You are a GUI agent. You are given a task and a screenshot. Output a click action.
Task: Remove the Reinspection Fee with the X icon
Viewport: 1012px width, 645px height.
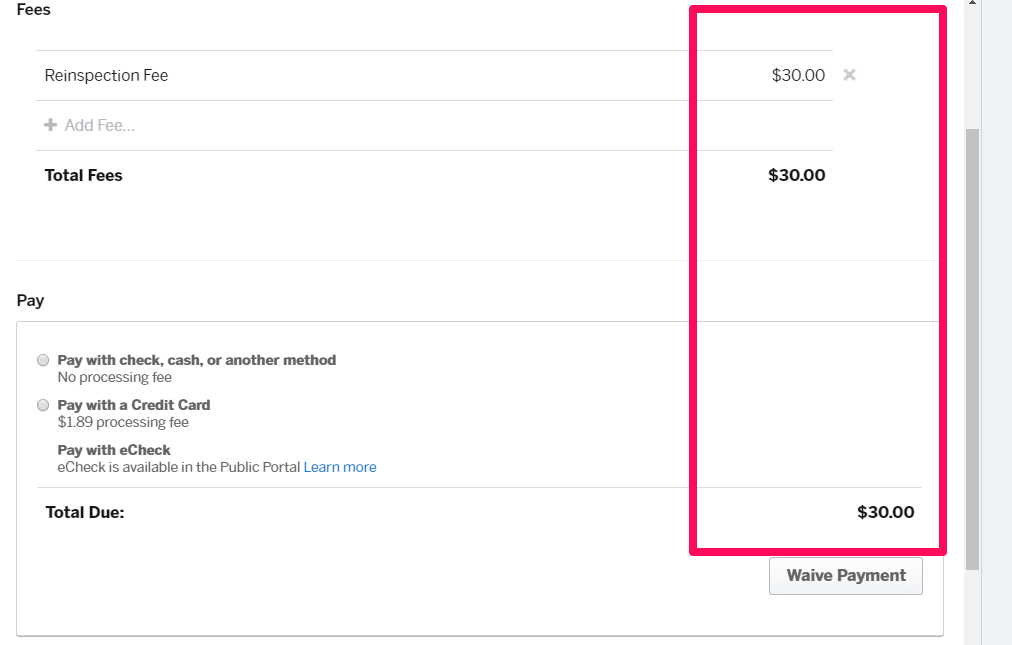(x=849, y=74)
